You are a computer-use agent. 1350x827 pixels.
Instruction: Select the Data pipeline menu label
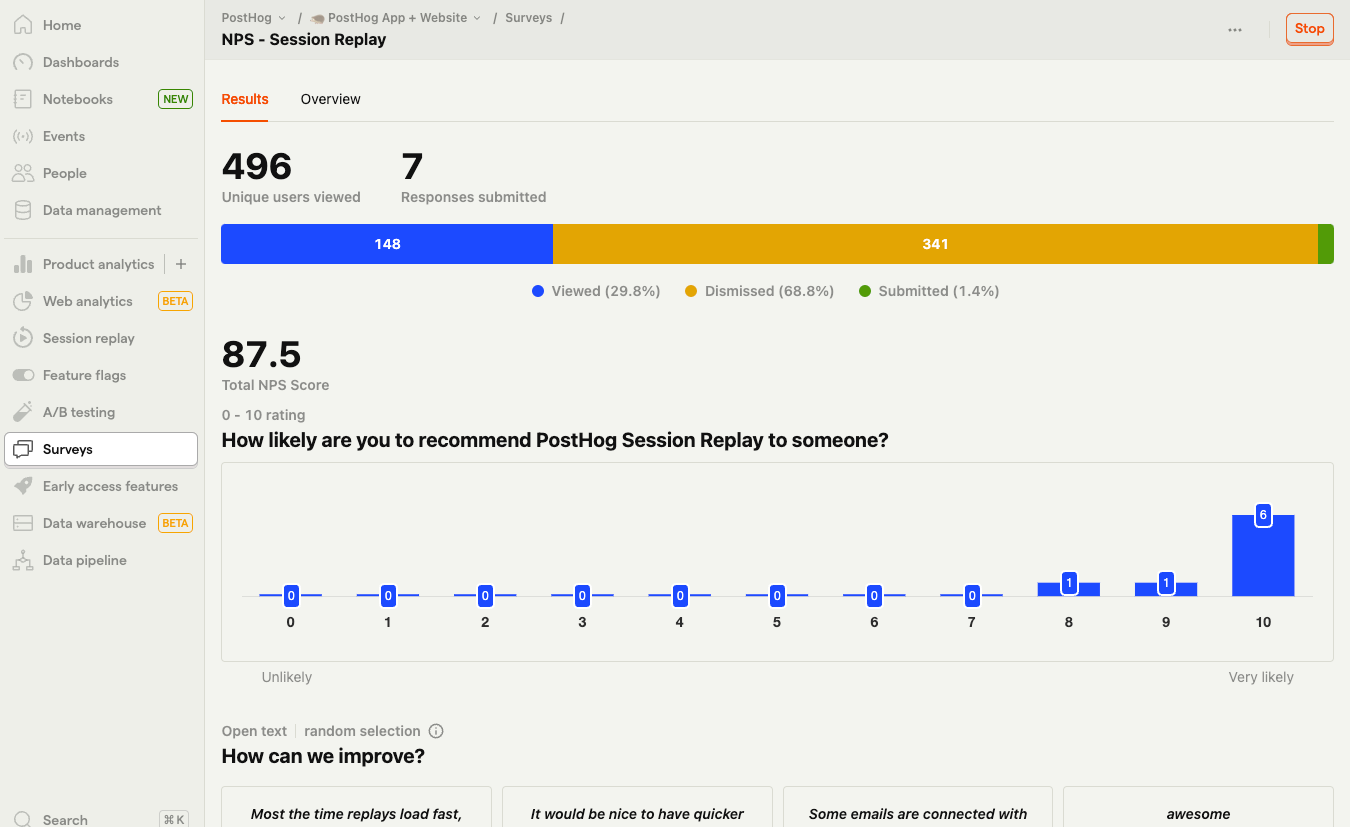pyautogui.click(x=85, y=560)
